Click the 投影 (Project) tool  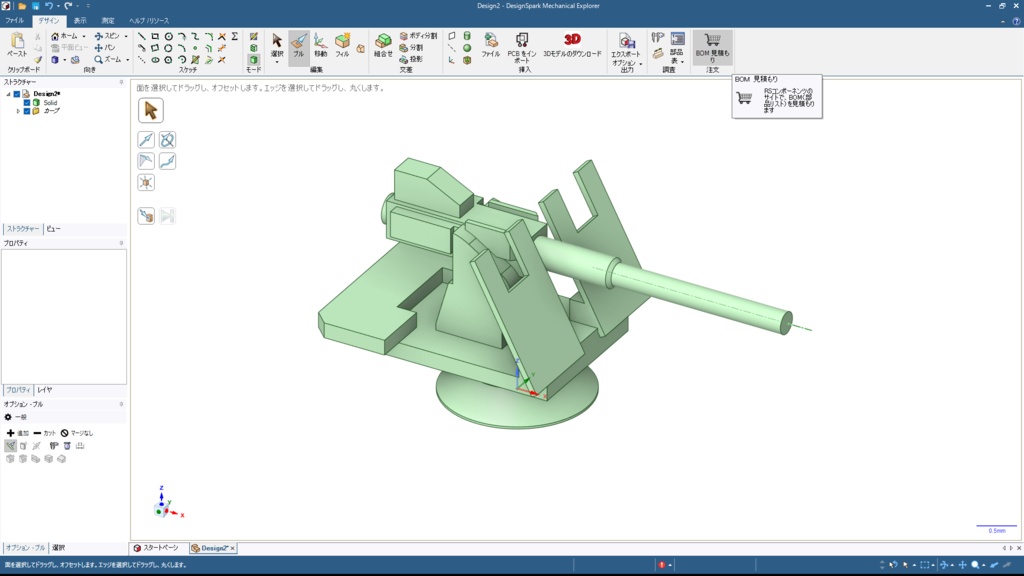click(x=411, y=59)
